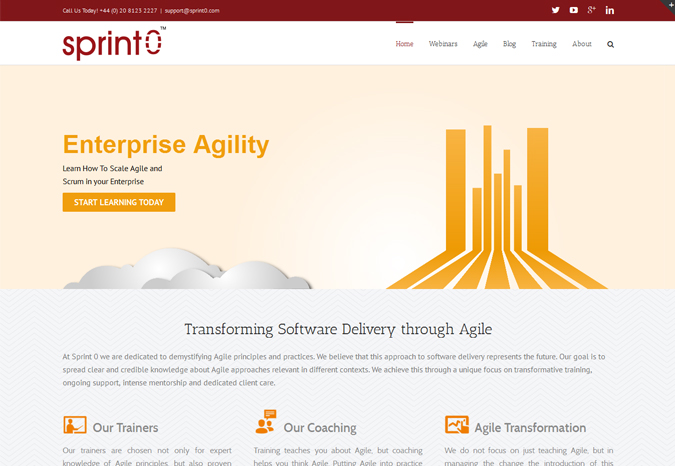The height and width of the screenshot is (466, 675).
Task: Go to the Home menu item
Action: pyautogui.click(x=404, y=44)
